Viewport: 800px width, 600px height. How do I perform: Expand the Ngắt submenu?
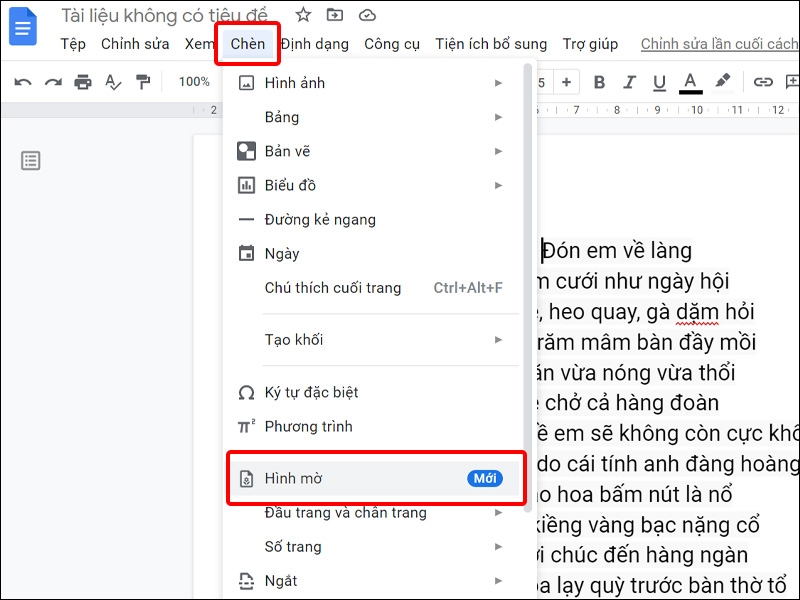click(373, 581)
